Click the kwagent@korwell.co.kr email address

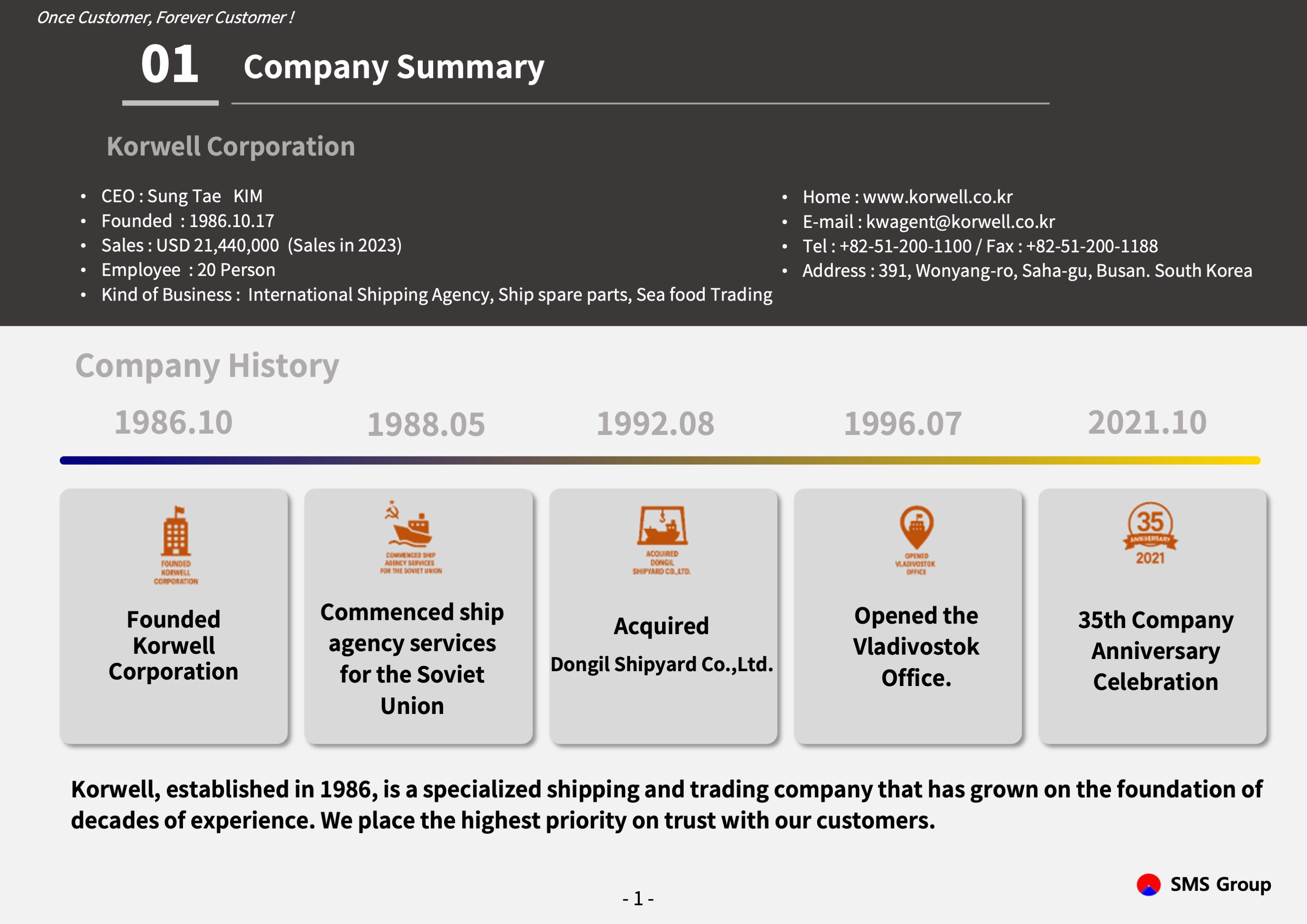point(961,221)
